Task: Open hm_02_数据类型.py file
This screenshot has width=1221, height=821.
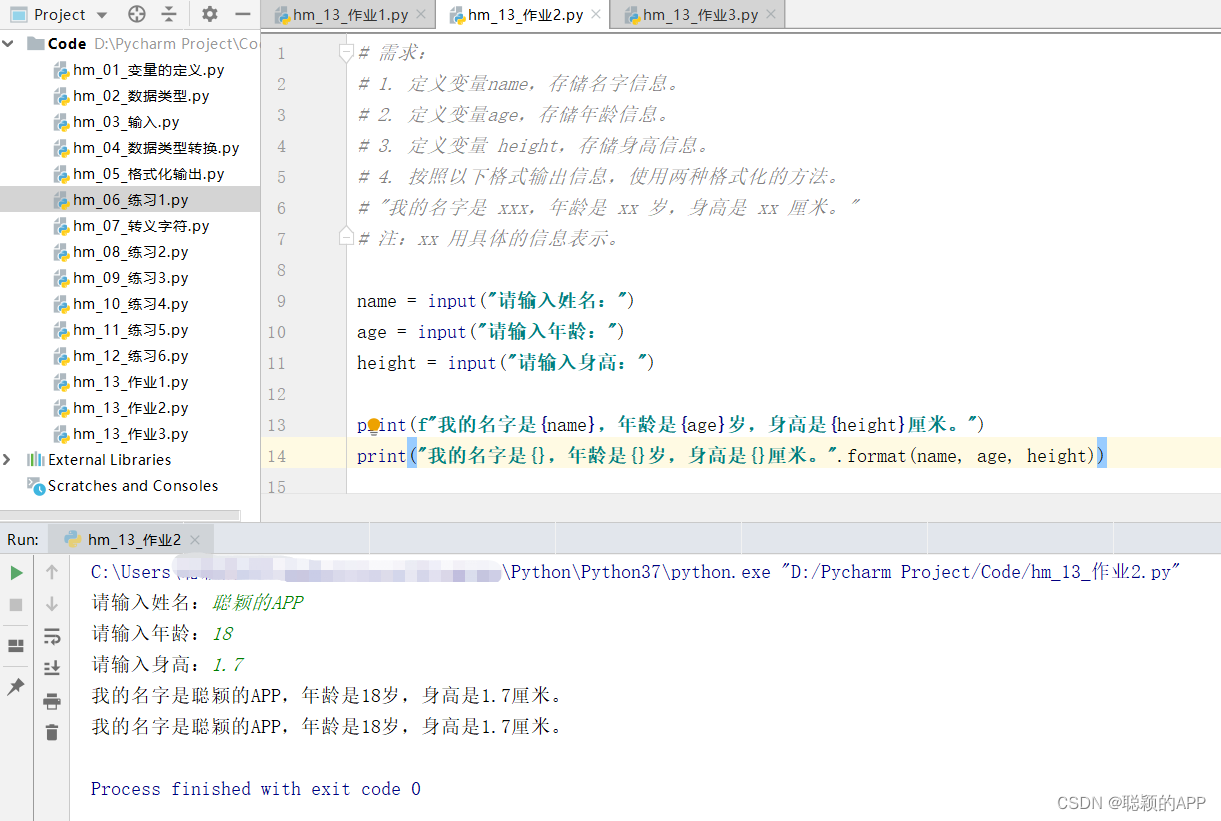Action: click(141, 96)
